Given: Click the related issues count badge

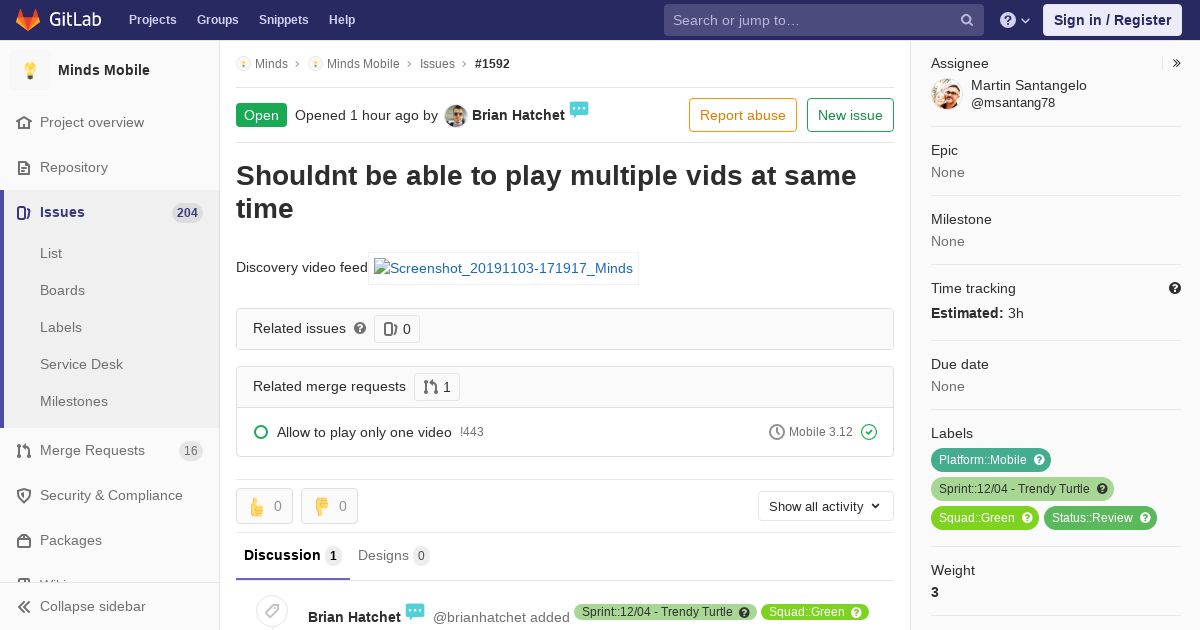Looking at the screenshot, I should coord(397,329).
